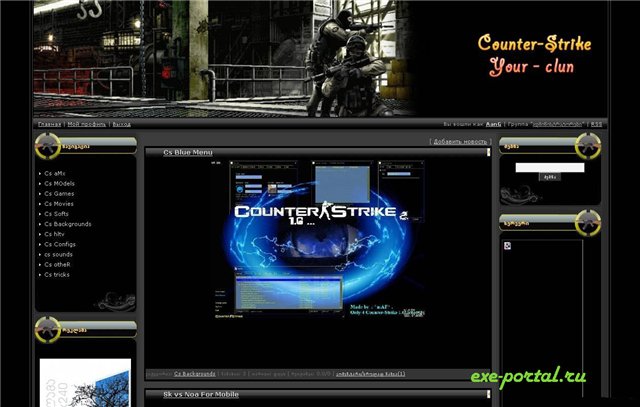Click the search submit button

pyautogui.click(x=549, y=177)
